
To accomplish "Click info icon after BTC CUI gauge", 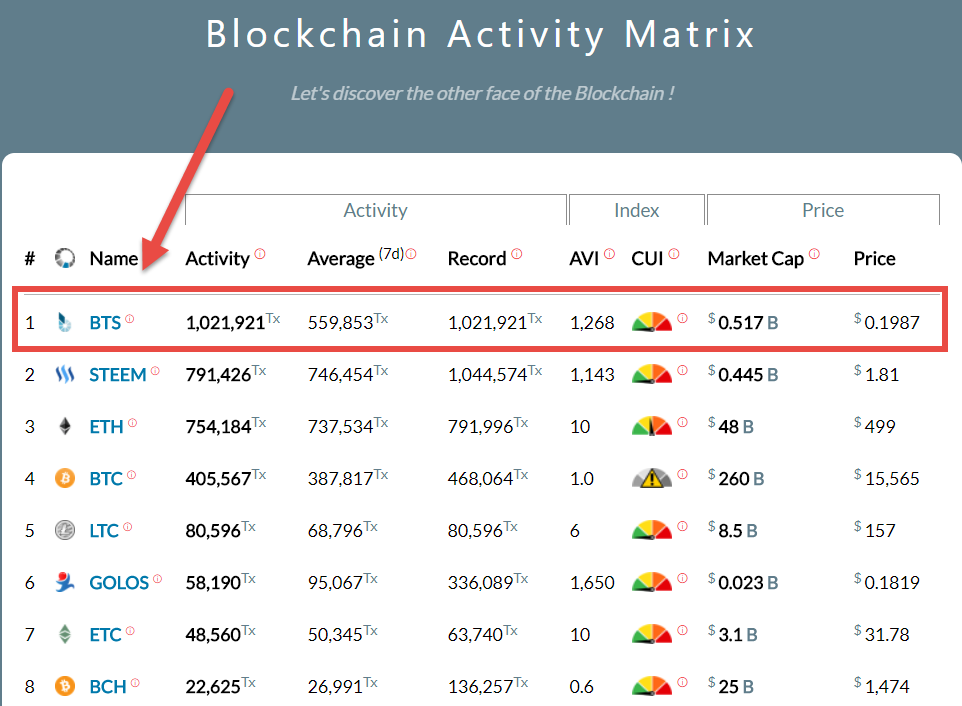I will pos(682,474).
